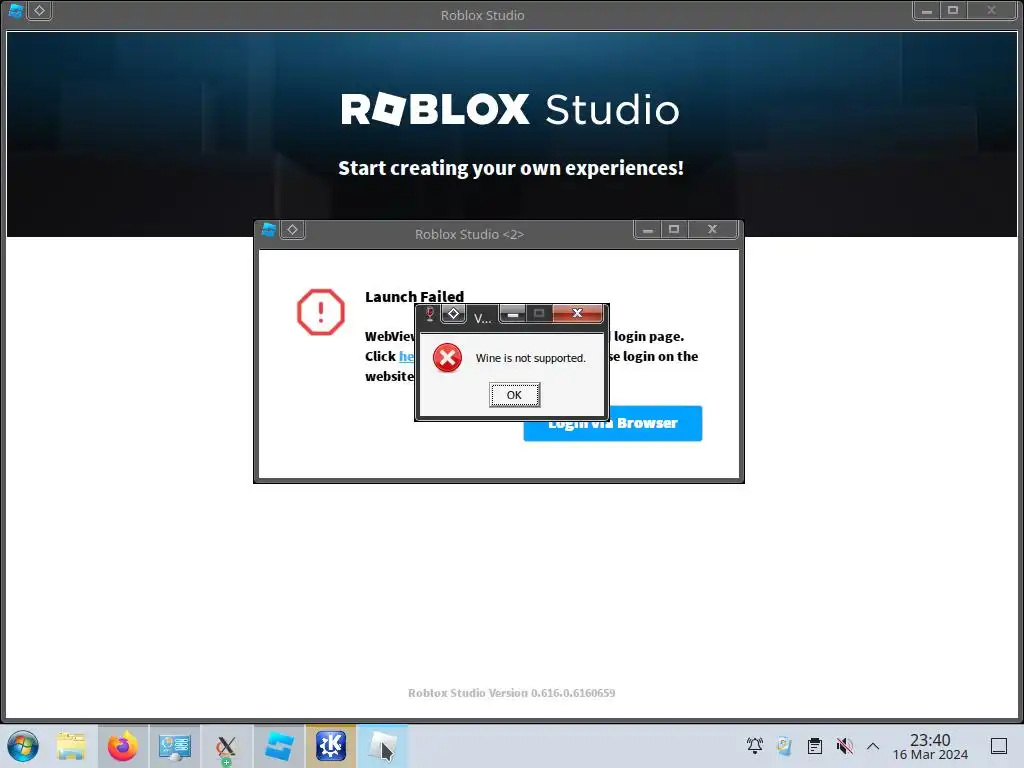Click Roblox Studio <2> window app icon
The width and height of the screenshot is (1024, 768).
268,230
